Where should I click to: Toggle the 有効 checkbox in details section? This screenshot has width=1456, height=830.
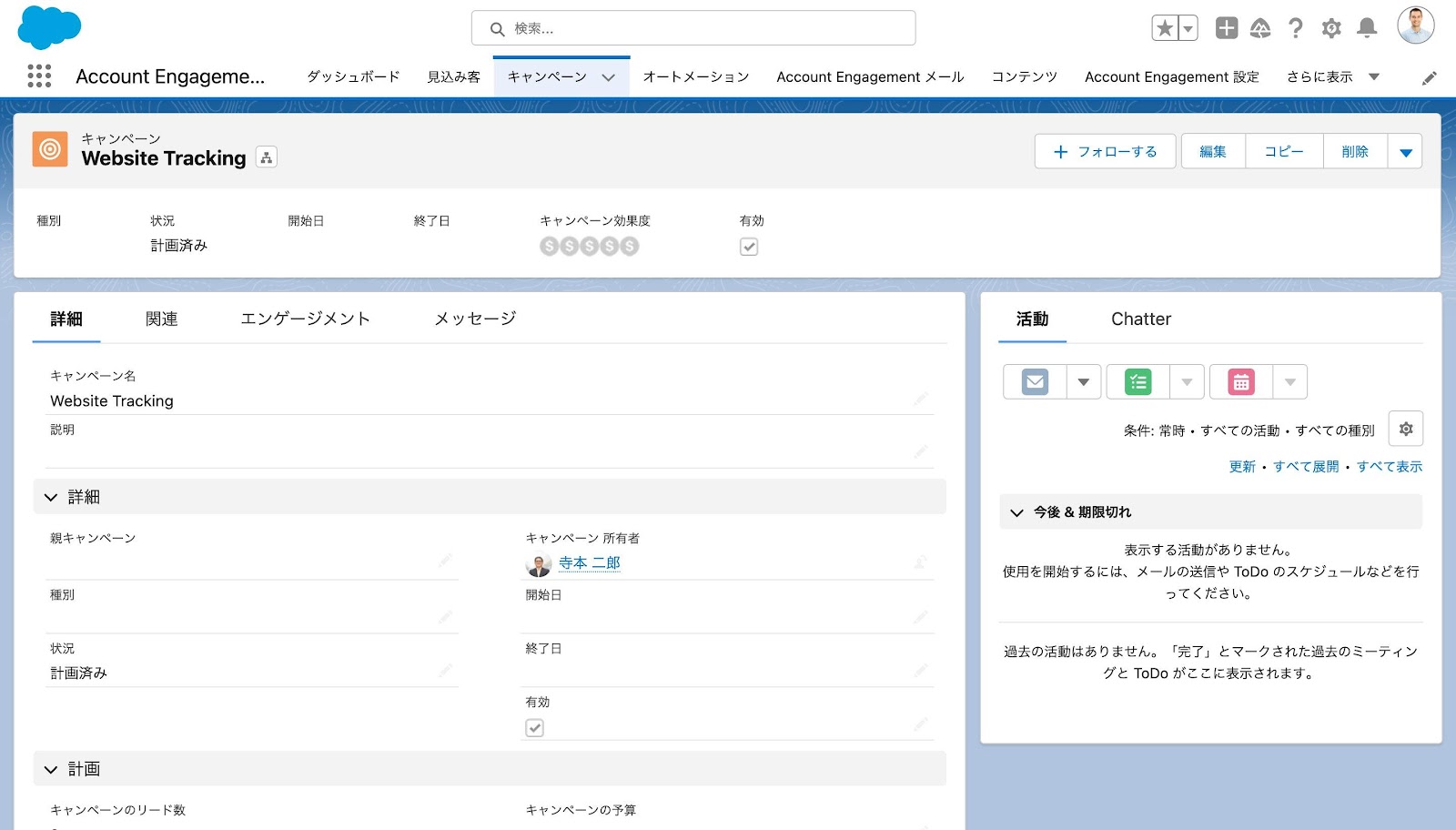pos(535,728)
